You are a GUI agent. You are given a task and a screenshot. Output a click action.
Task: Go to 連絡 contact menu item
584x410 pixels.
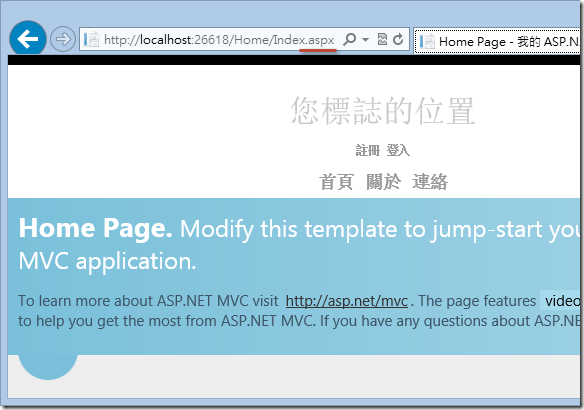pyautogui.click(x=430, y=182)
